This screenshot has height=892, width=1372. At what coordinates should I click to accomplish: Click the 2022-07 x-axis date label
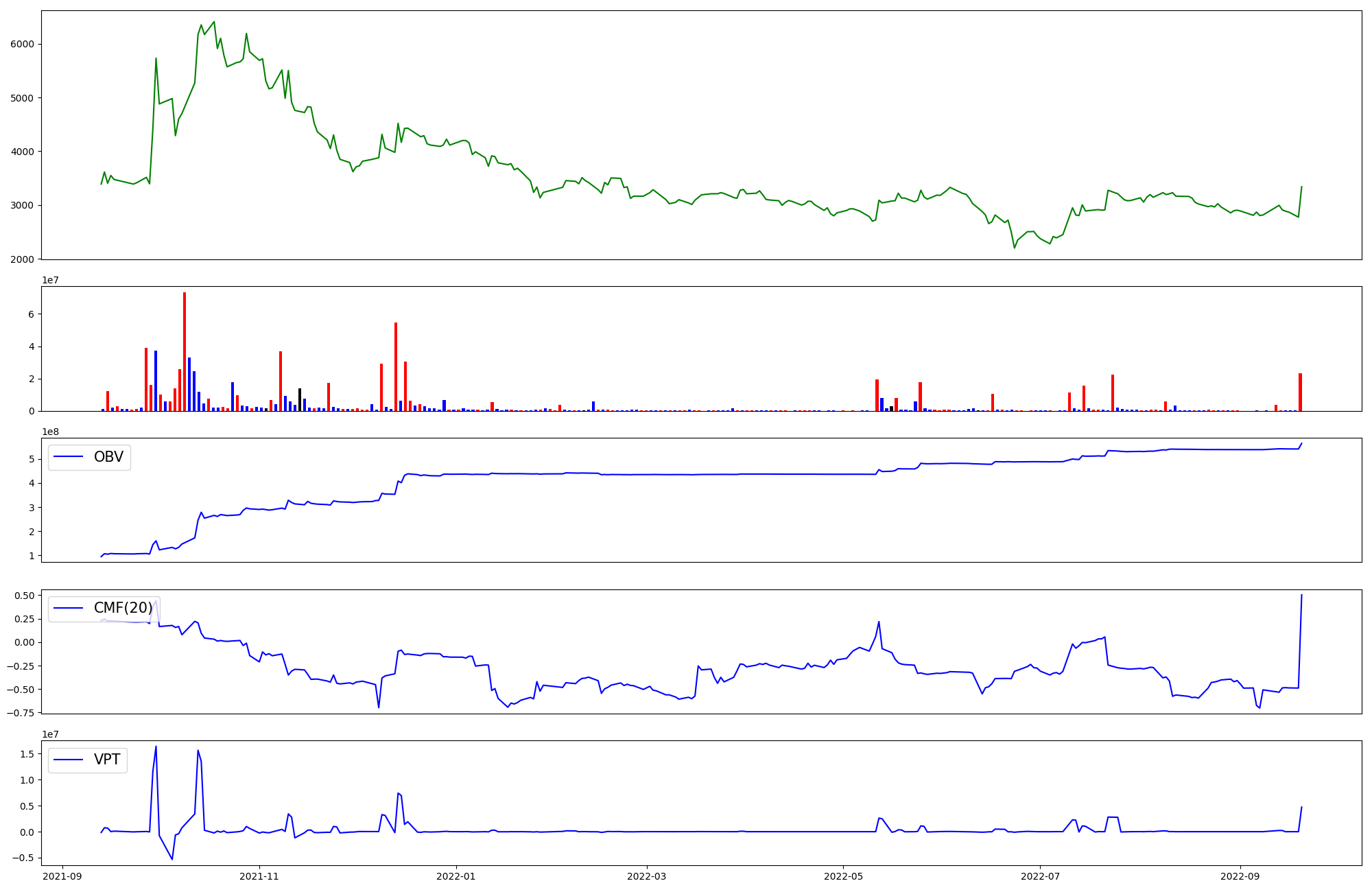1040,876
